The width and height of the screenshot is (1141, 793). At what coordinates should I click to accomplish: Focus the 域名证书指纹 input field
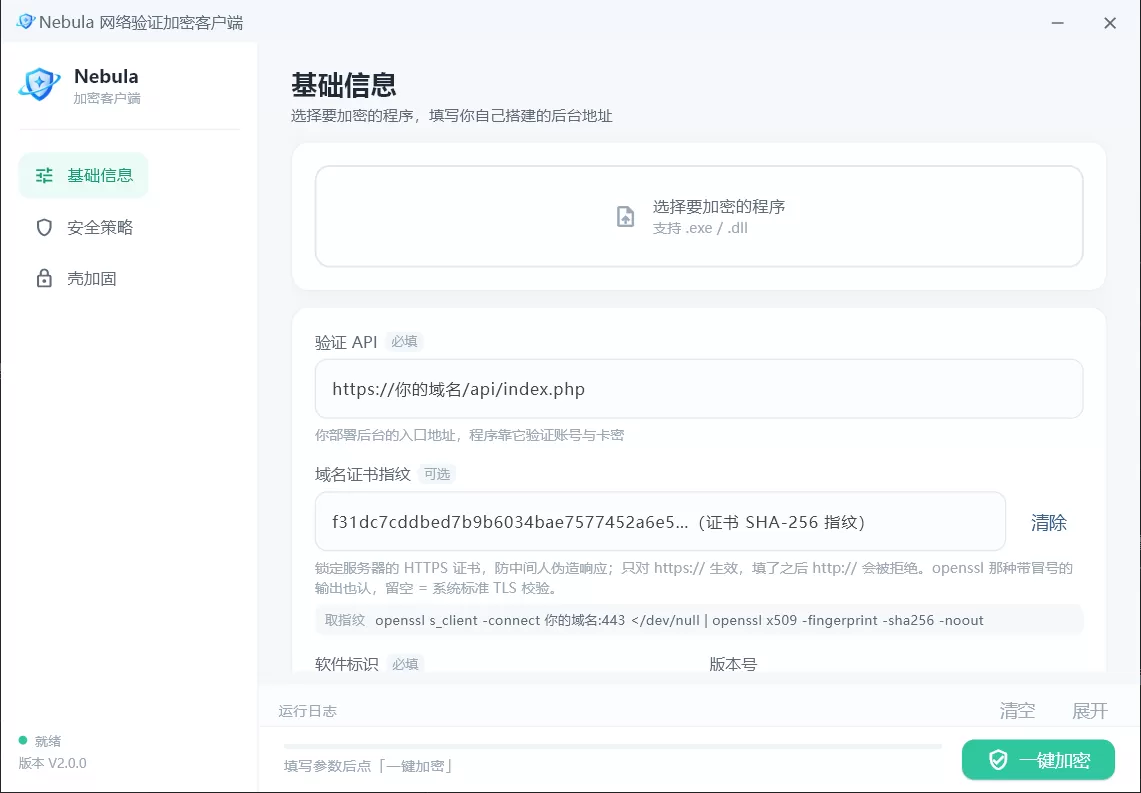tap(660, 522)
